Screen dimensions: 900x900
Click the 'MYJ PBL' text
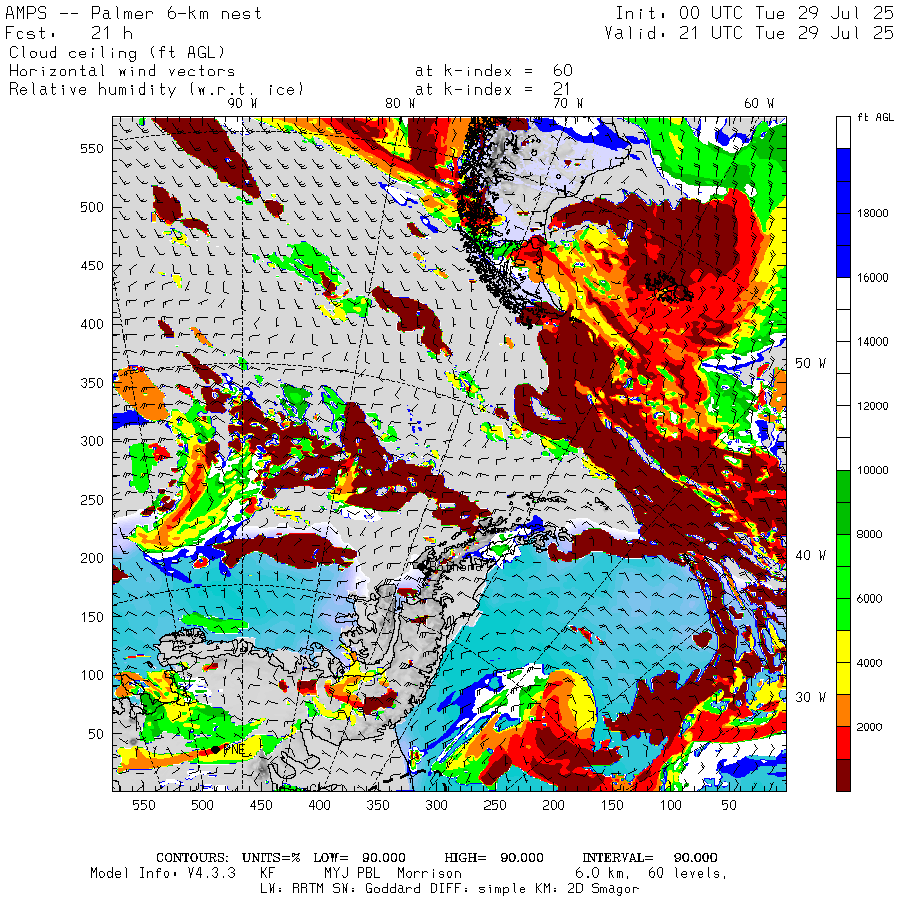tap(351, 874)
